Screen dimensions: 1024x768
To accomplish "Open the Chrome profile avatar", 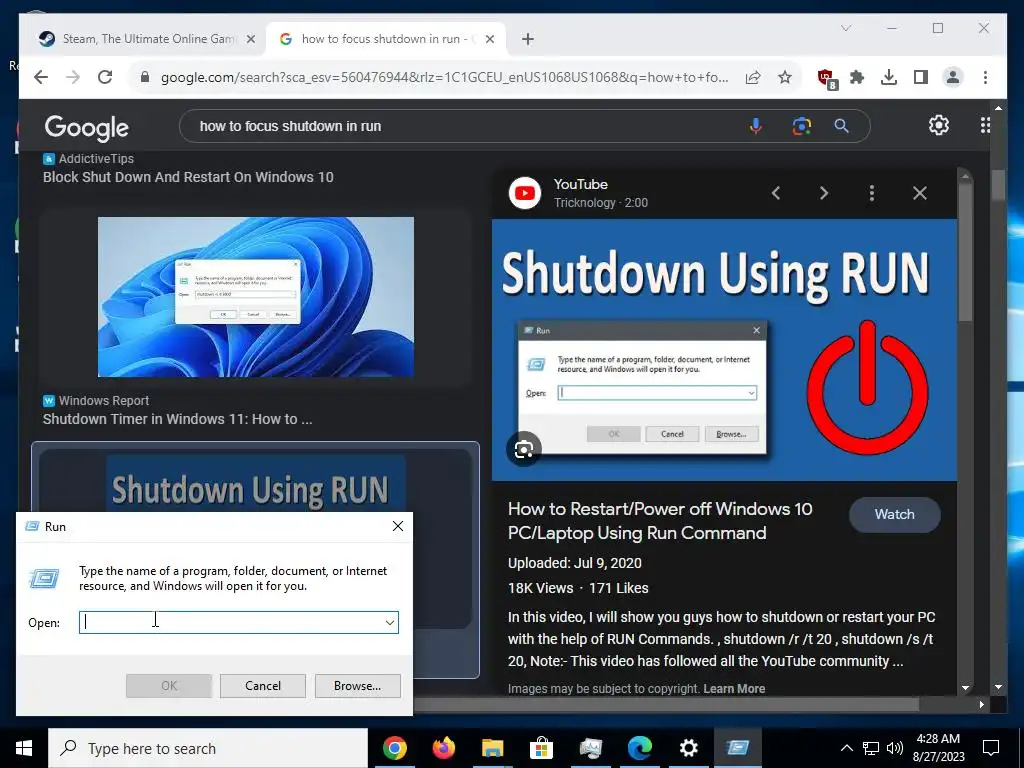I will click(953, 77).
